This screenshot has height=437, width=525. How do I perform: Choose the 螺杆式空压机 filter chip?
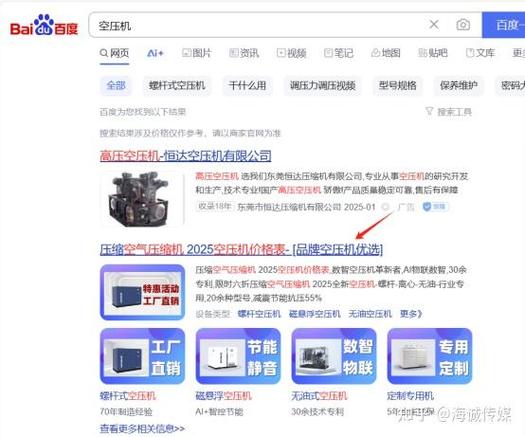click(177, 85)
